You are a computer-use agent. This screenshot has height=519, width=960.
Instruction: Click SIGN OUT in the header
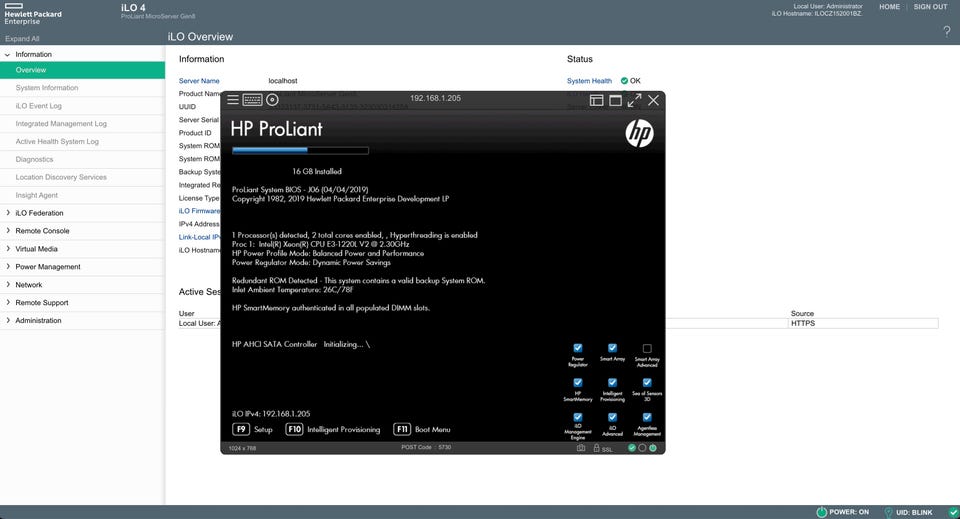(x=930, y=7)
